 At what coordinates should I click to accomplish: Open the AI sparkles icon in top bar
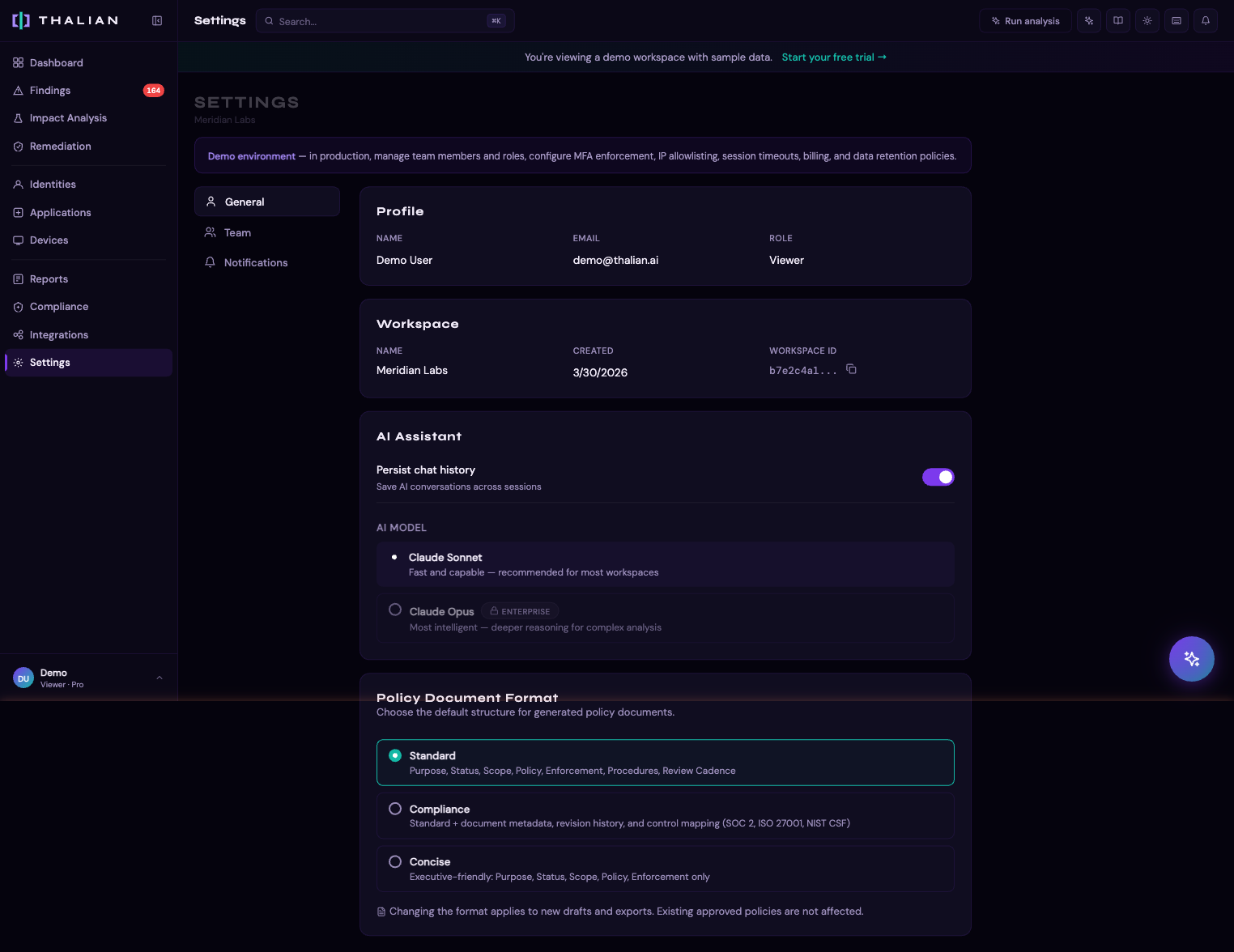click(1089, 21)
